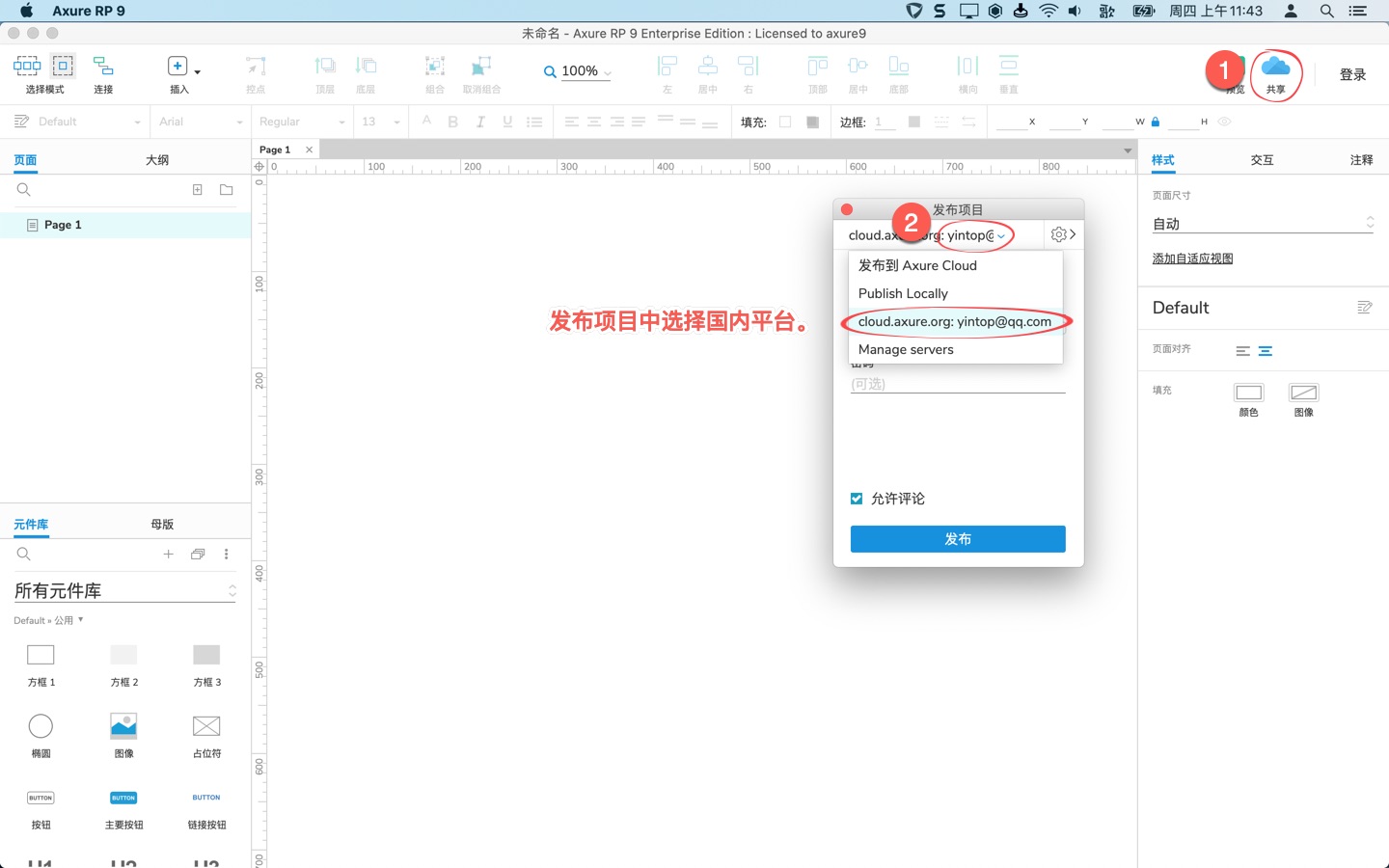This screenshot has width=1389, height=868.
Task: Select the 方框 1 widget
Action: point(41,665)
